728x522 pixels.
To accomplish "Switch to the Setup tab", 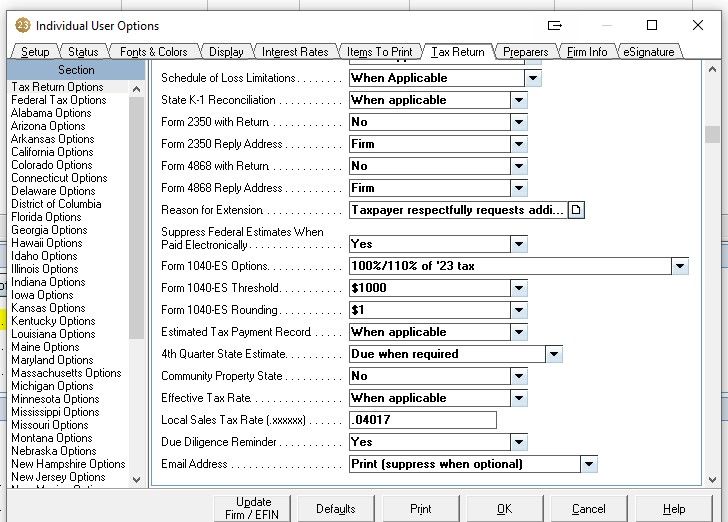I will [x=35, y=52].
